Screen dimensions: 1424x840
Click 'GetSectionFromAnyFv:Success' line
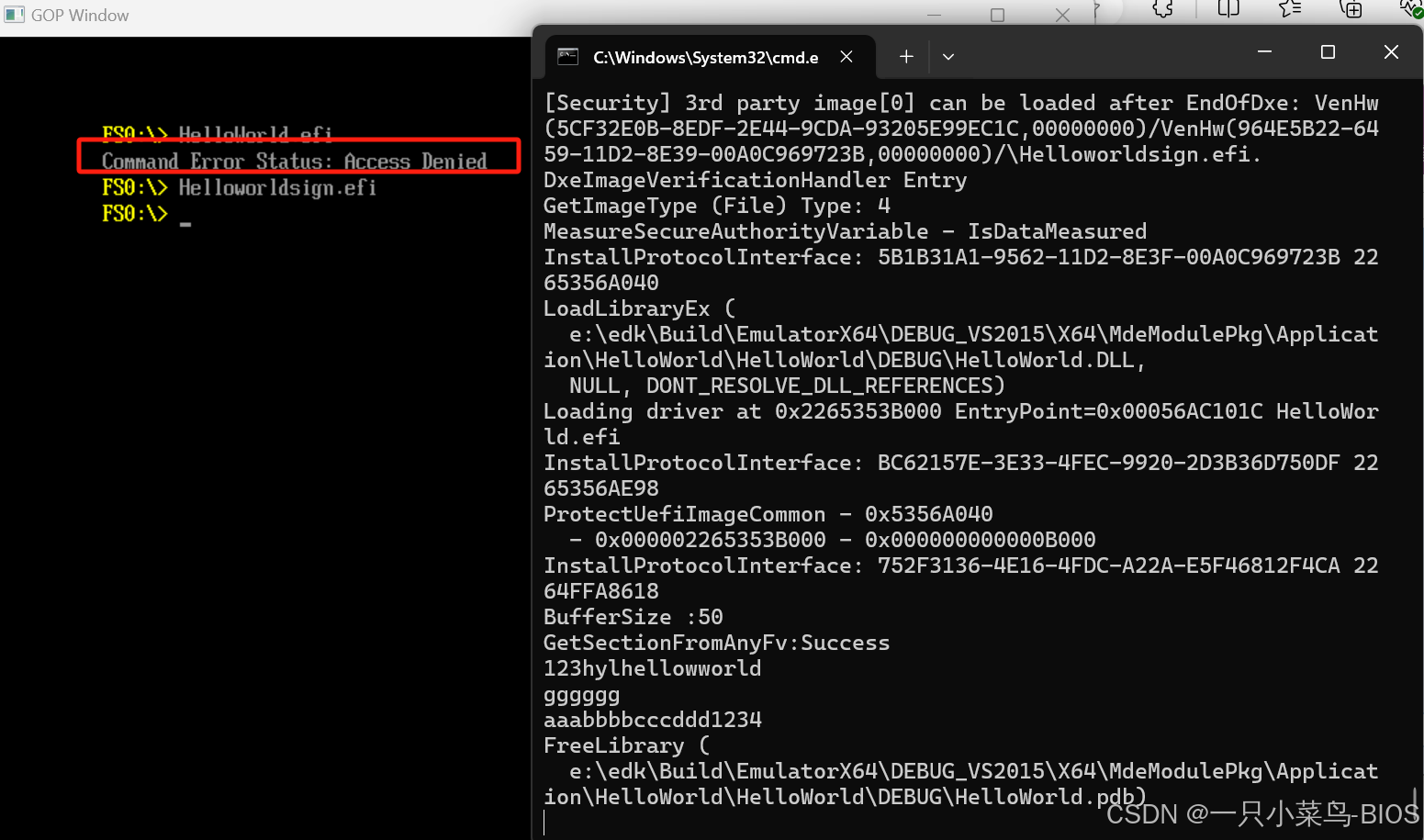[717, 643]
